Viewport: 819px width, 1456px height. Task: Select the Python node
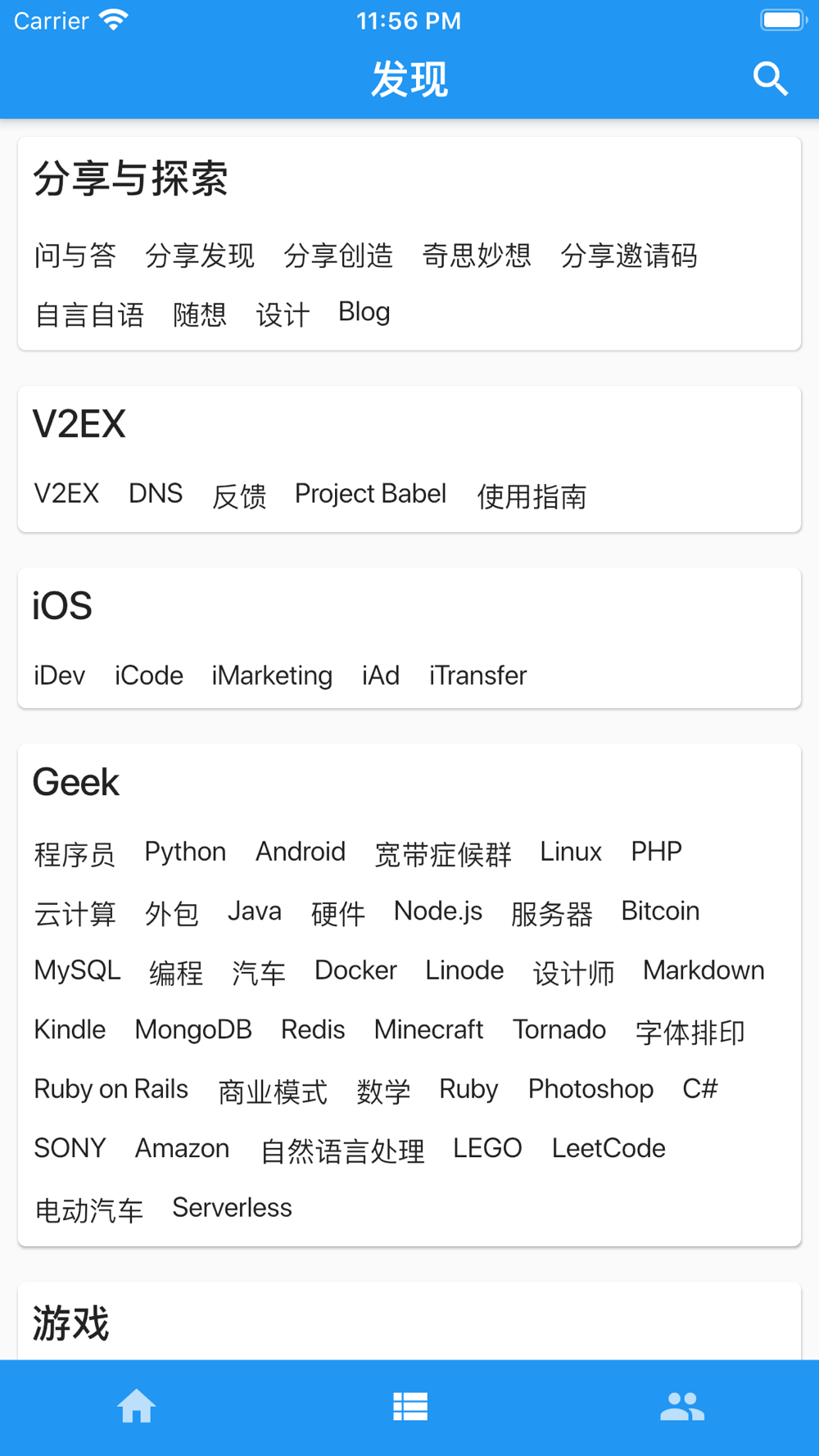(x=185, y=852)
